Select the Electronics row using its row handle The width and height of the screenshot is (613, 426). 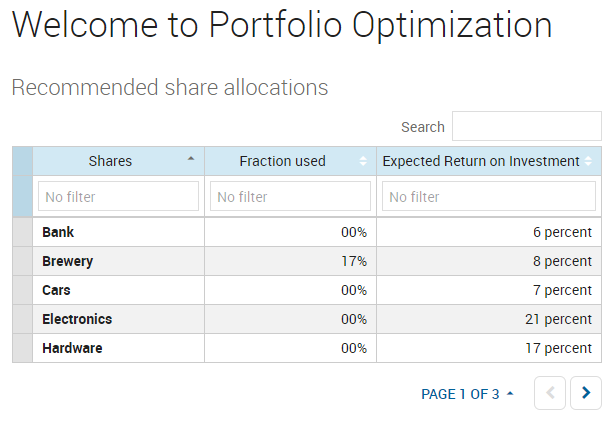click(22, 319)
